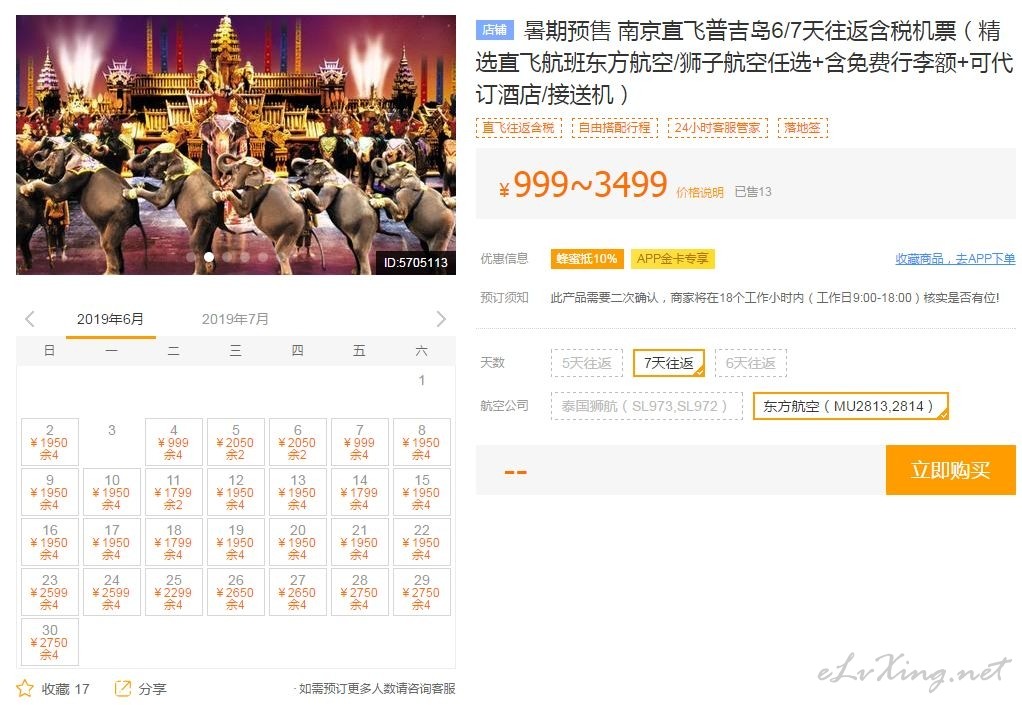Viewport: 1022px width, 705px height.
Task: Select the 7天往返 option
Action: click(x=669, y=363)
